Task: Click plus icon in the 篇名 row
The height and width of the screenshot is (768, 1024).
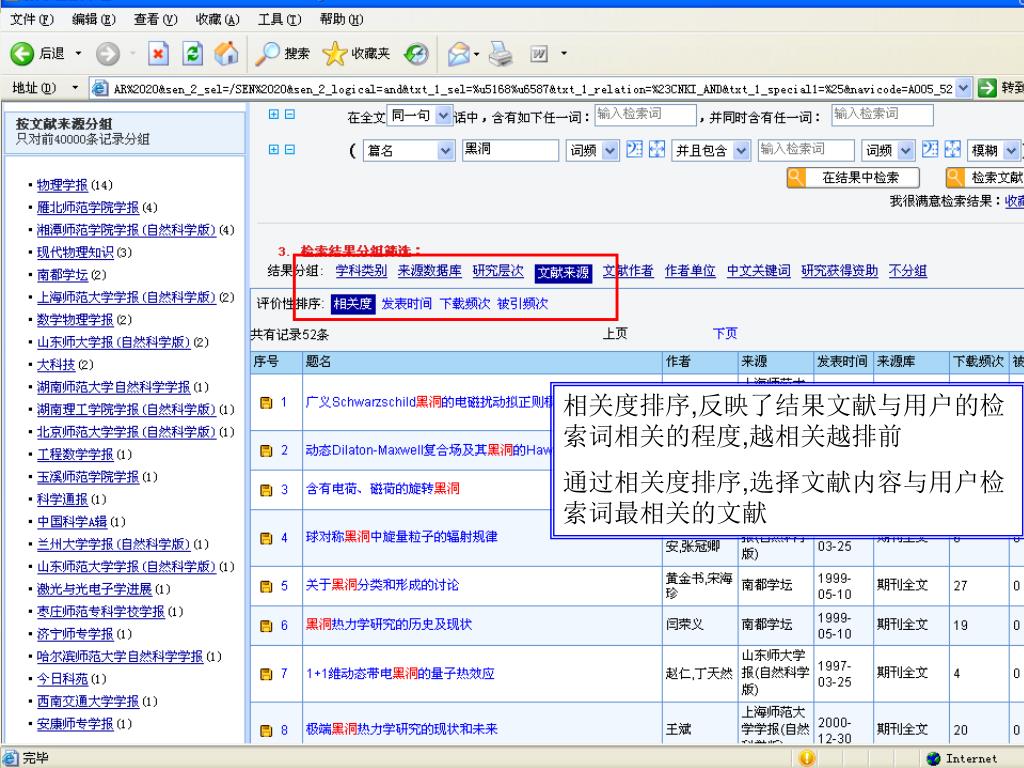Action: [x=274, y=150]
